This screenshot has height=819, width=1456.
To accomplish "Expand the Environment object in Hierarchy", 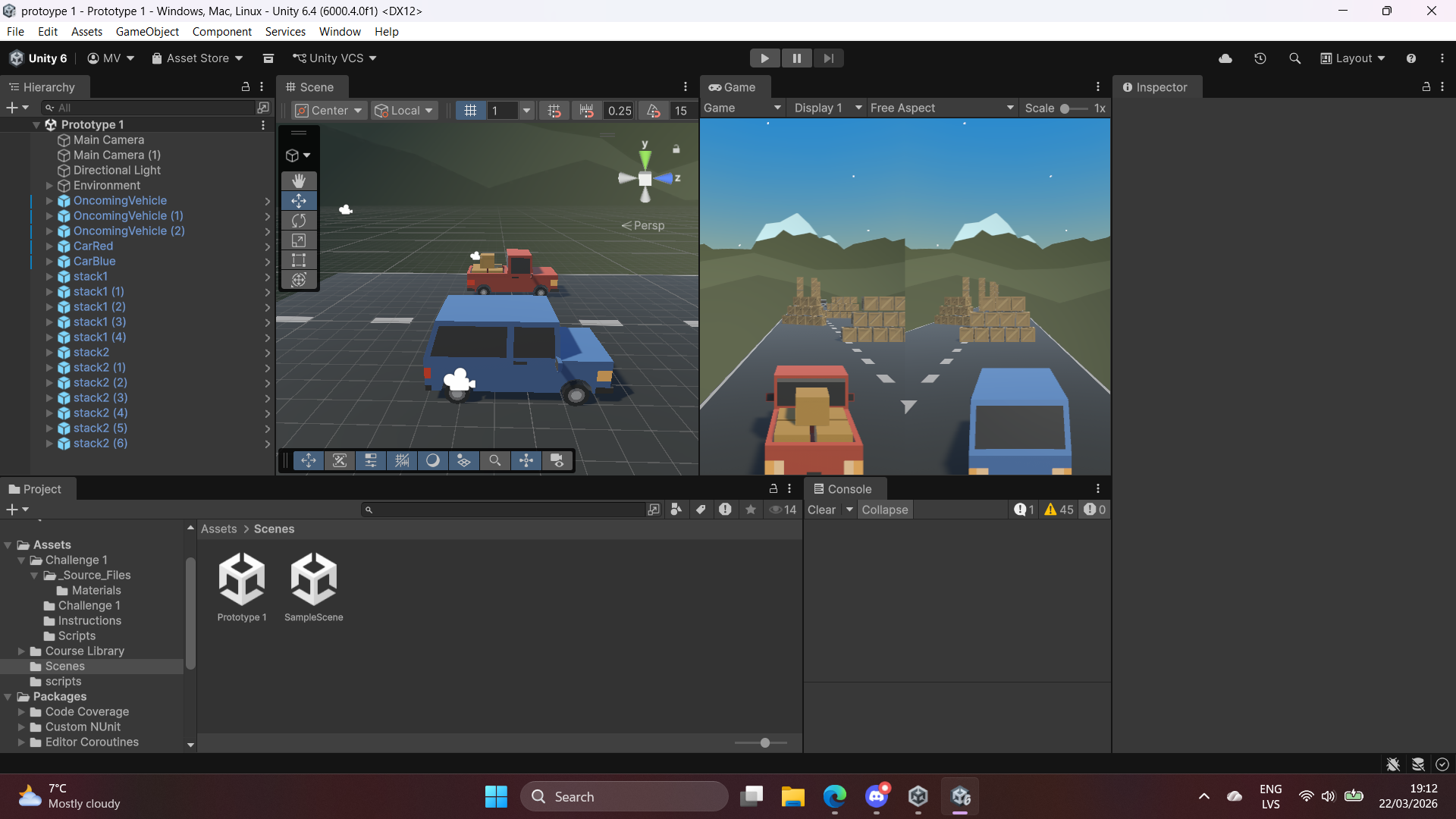I will pos(49,186).
